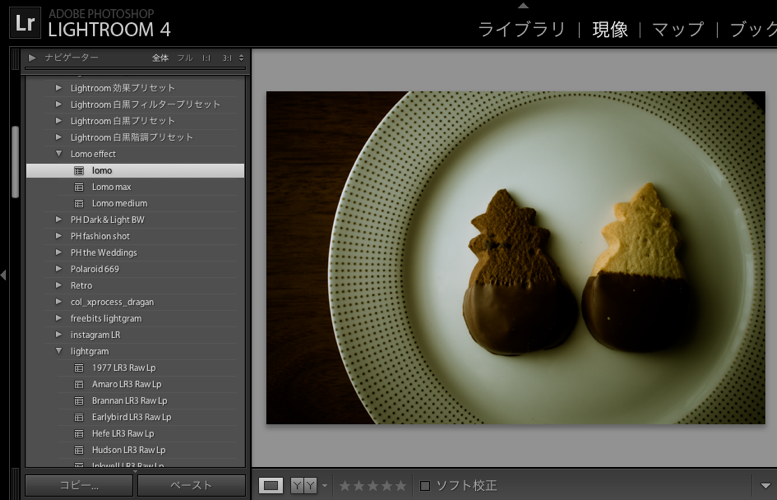Enable ソフト校正 checkbox
Image resolution: width=777 pixels, height=500 pixels.
[425, 486]
